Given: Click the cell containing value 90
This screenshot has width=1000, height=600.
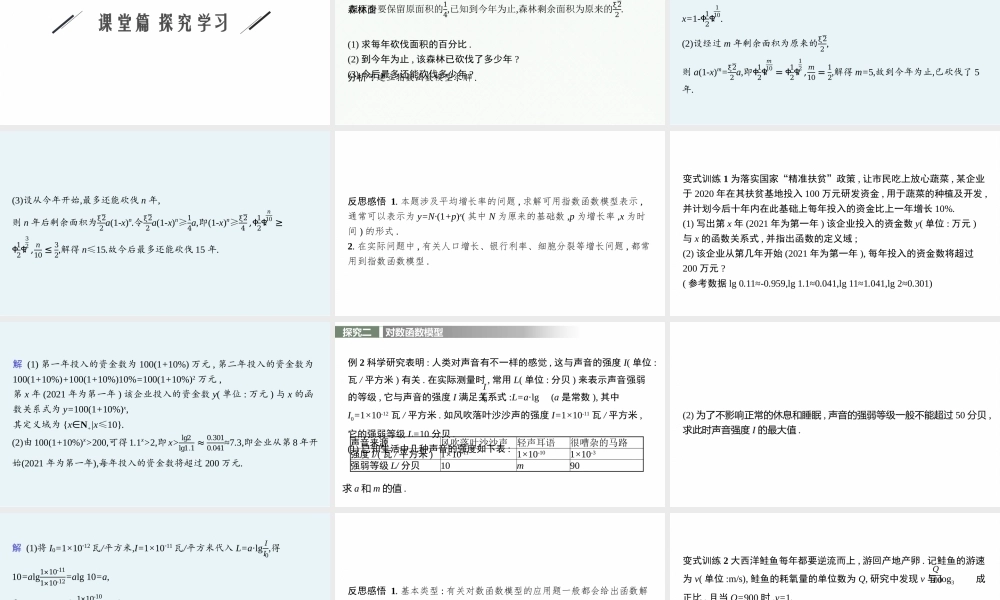Looking at the screenshot, I should click(574, 463).
